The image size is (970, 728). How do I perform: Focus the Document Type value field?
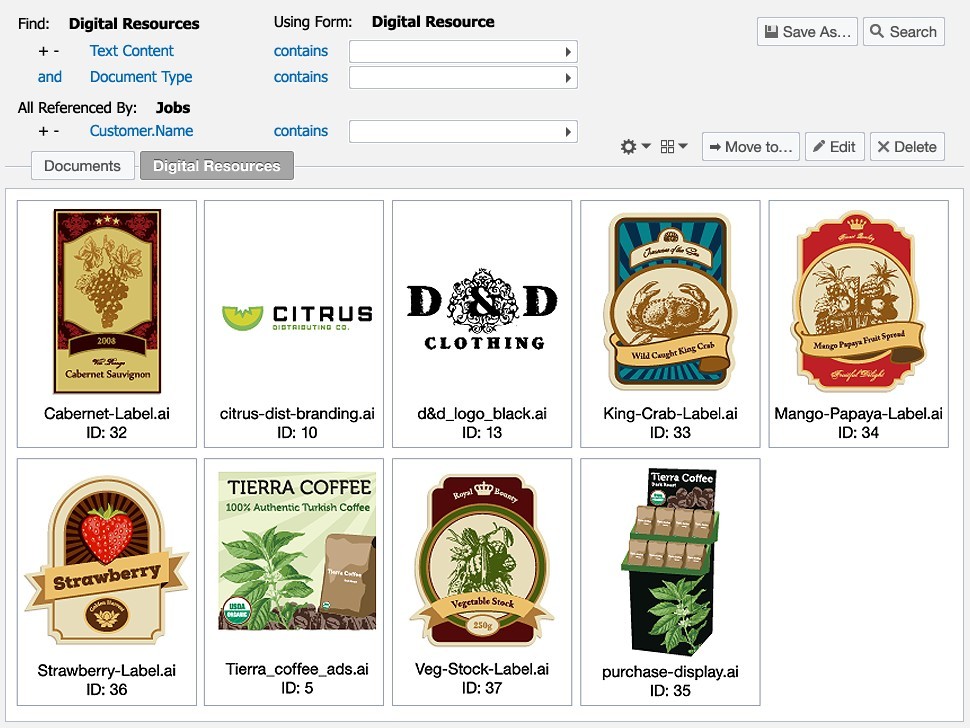[463, 78]
